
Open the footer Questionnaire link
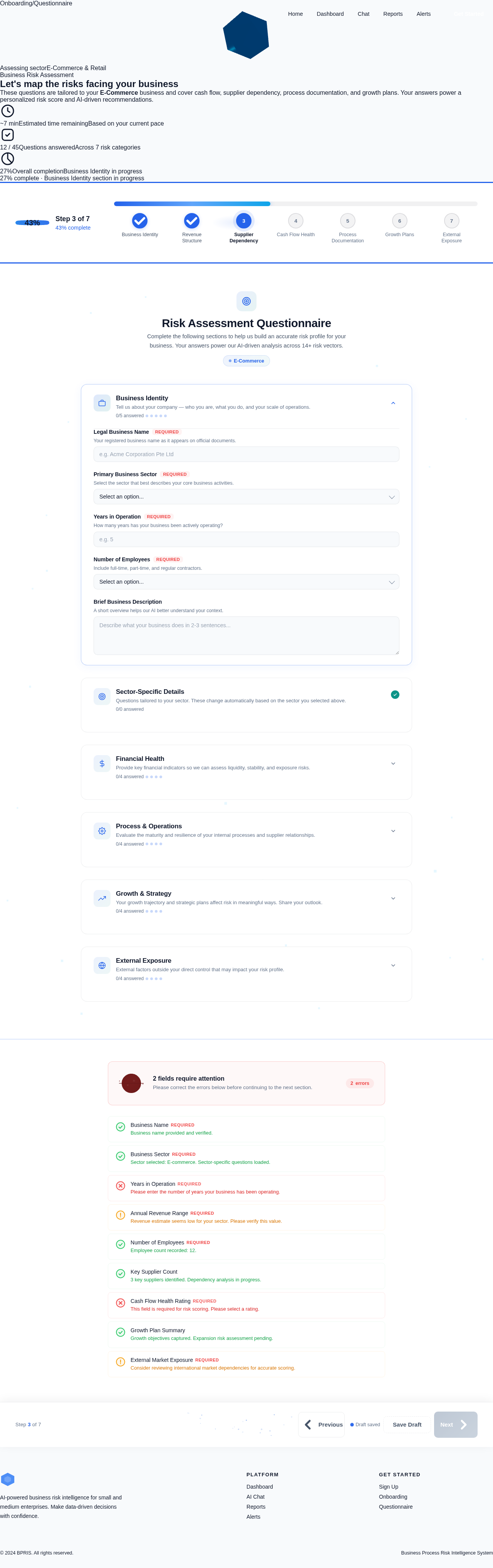[x=396, y=1506]
